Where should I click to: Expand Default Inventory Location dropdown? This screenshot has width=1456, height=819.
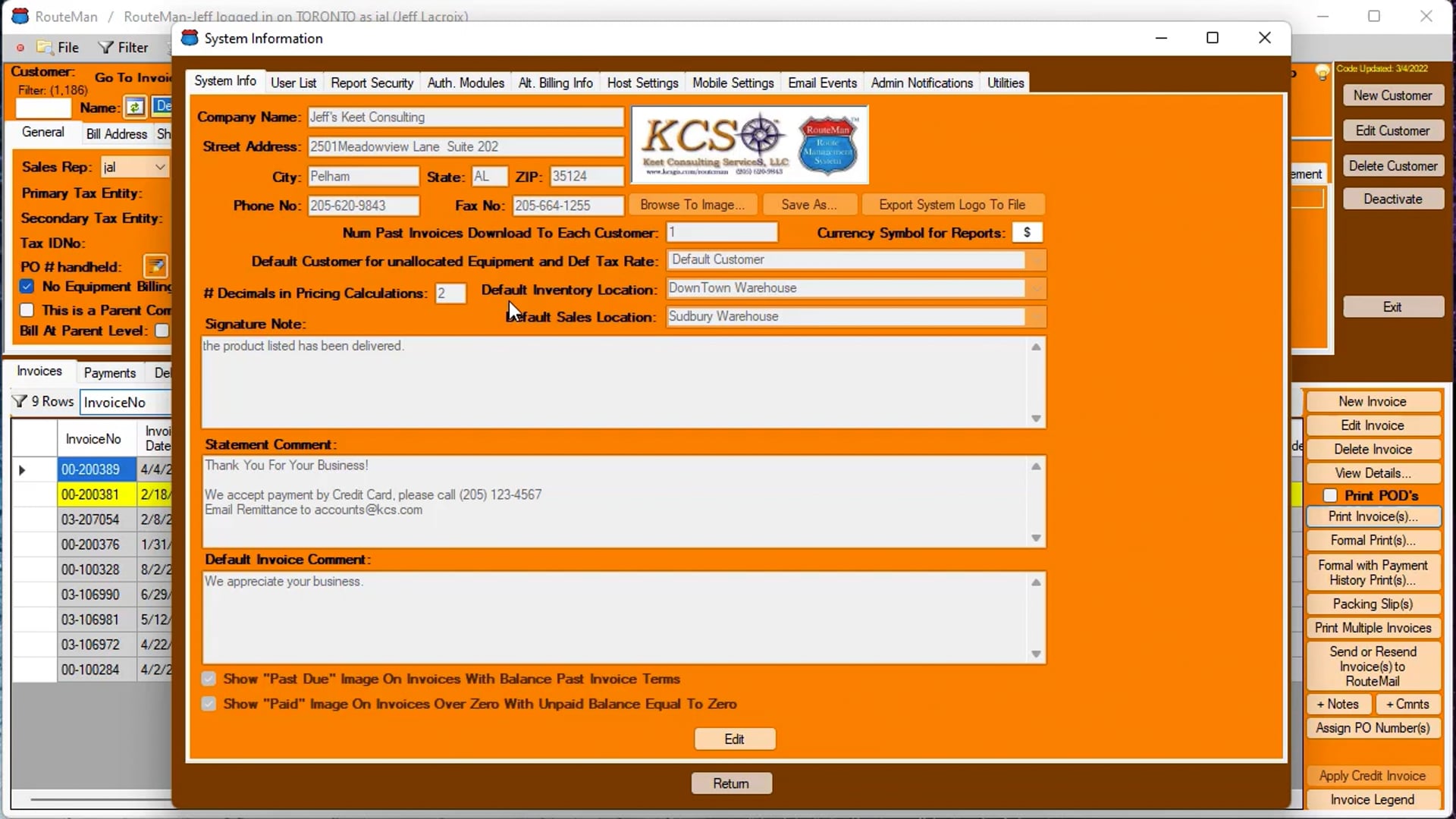1036,288
